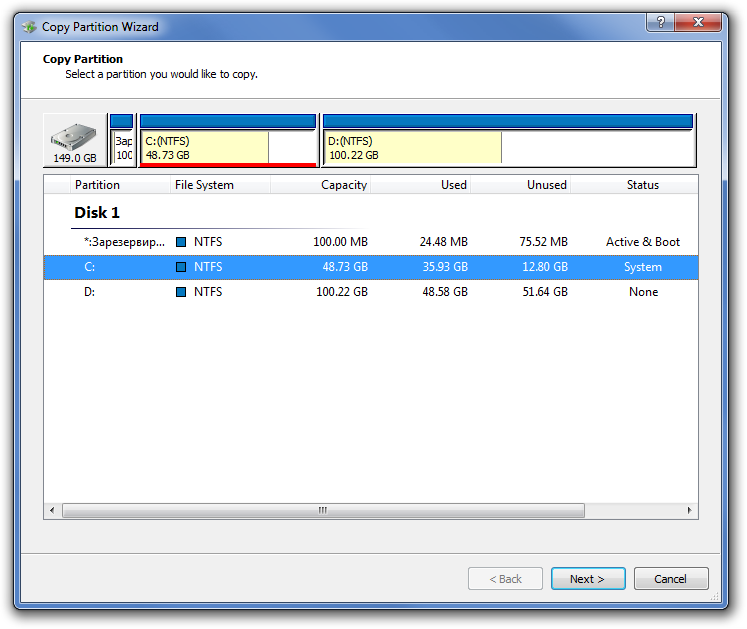Click the horizontal scrollbar right arrow
The image size is (747, 629).
pos(689,510)
